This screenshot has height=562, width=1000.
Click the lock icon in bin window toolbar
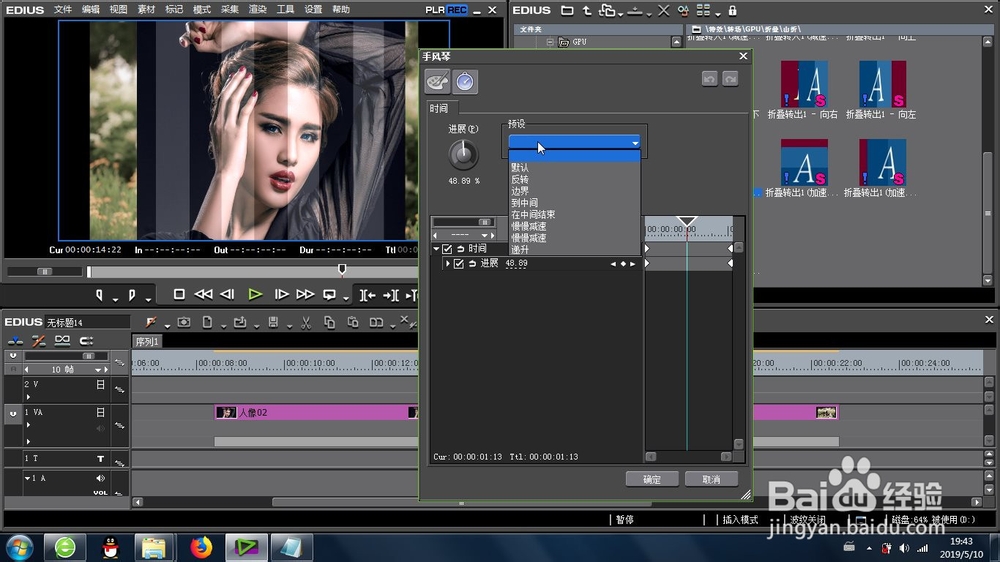[732, 10]
